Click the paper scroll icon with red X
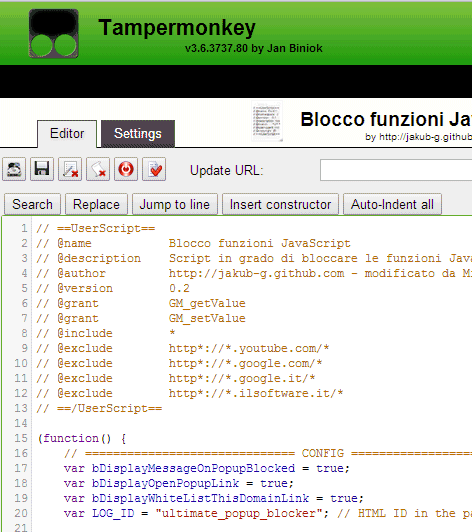 98,169
